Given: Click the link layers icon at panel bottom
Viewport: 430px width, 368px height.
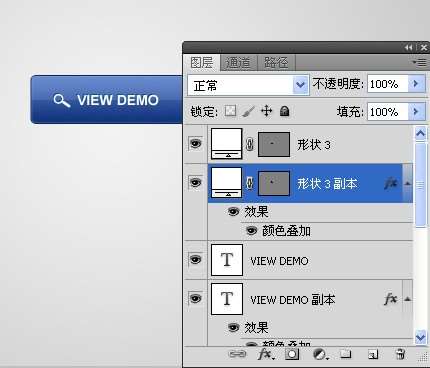Looking at the screenshot, I should [x=237, y=354].
